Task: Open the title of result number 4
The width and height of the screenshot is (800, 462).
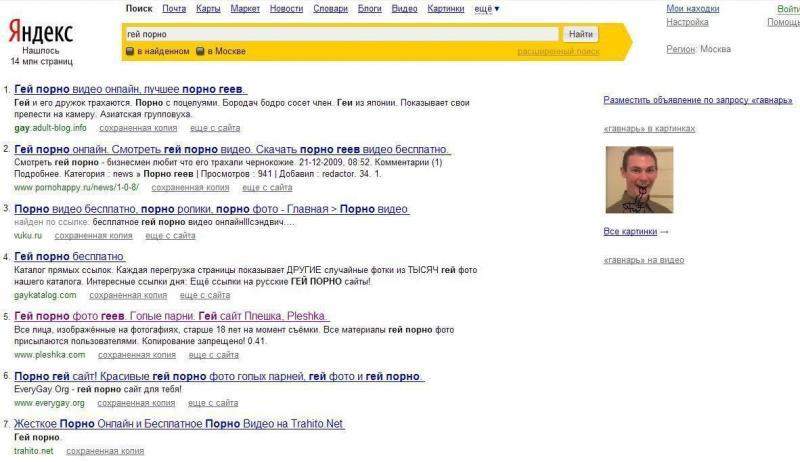Action: pos(69,256)
